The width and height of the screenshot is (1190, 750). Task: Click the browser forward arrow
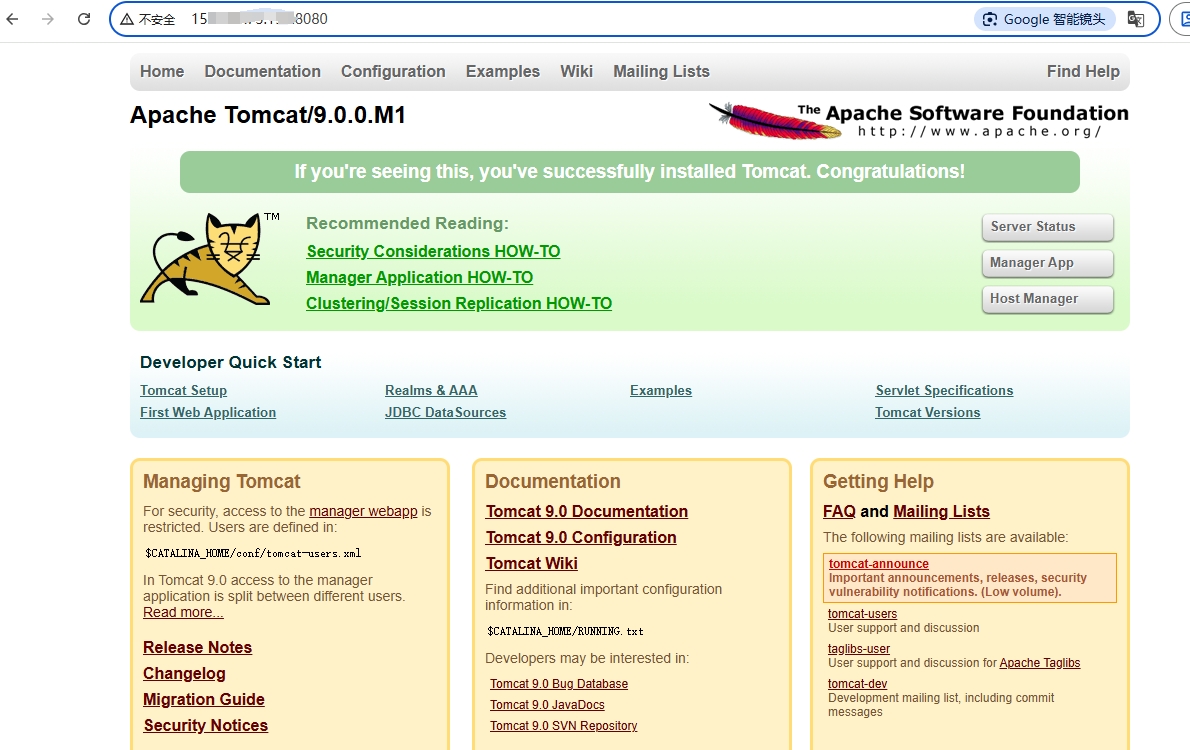(48, 19)
